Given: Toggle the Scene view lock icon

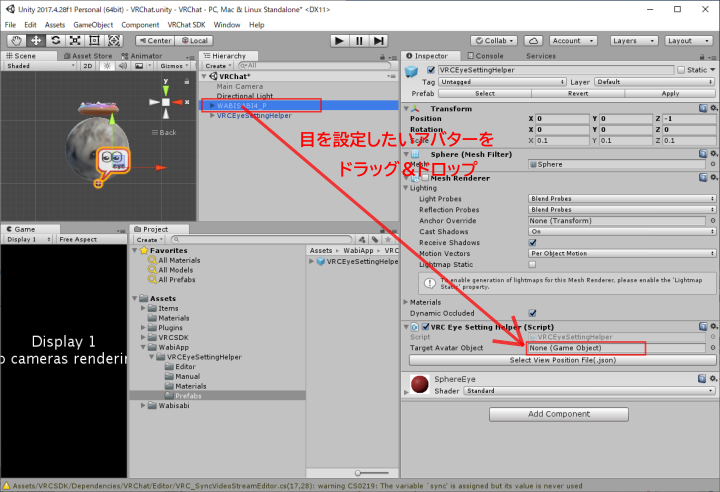Looking at the screenshot, I should (x=187, y=81).
